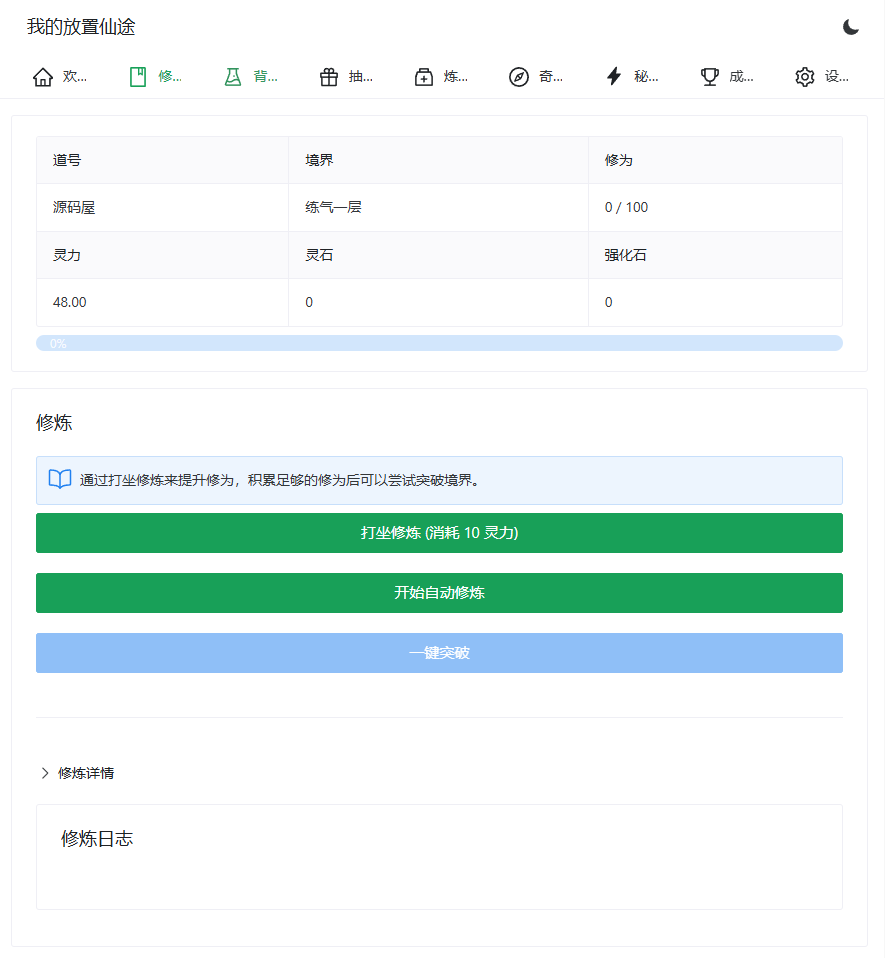Start auto cultivation with the 开始自动修炼 button
Viewport: 885px width, 958px height.
pyautogui.click(x=439, y=593)
